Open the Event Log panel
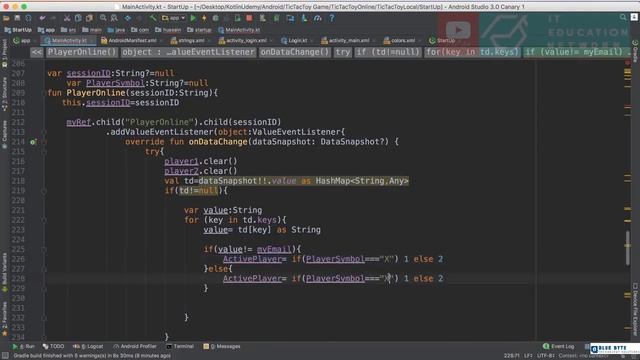Image resolution: width=640 pixels, height=360 pixels. [559, 346]
